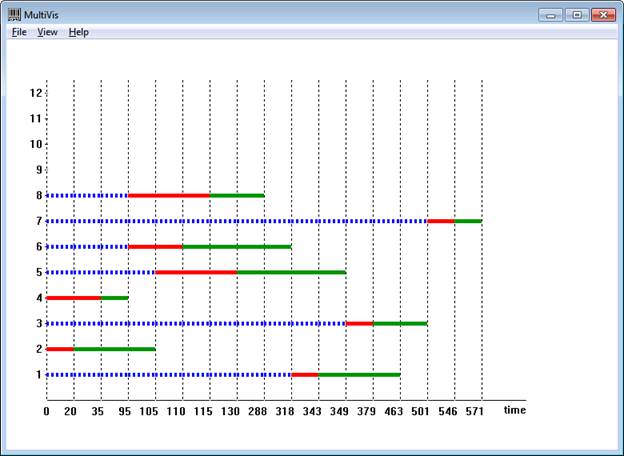Click the time axis value 343
624x456 pixels.
312,411
